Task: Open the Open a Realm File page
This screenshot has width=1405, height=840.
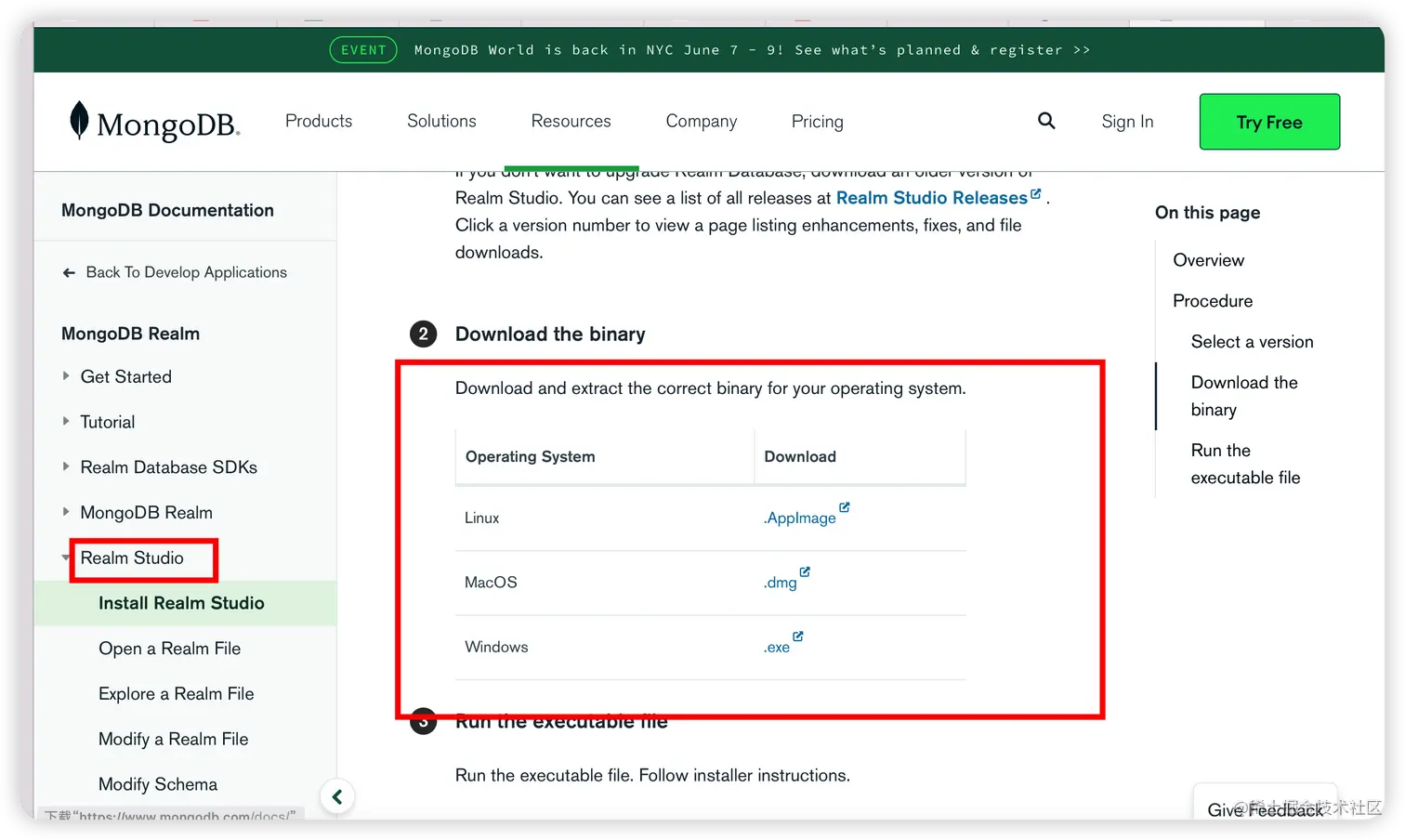Action: 170,649
